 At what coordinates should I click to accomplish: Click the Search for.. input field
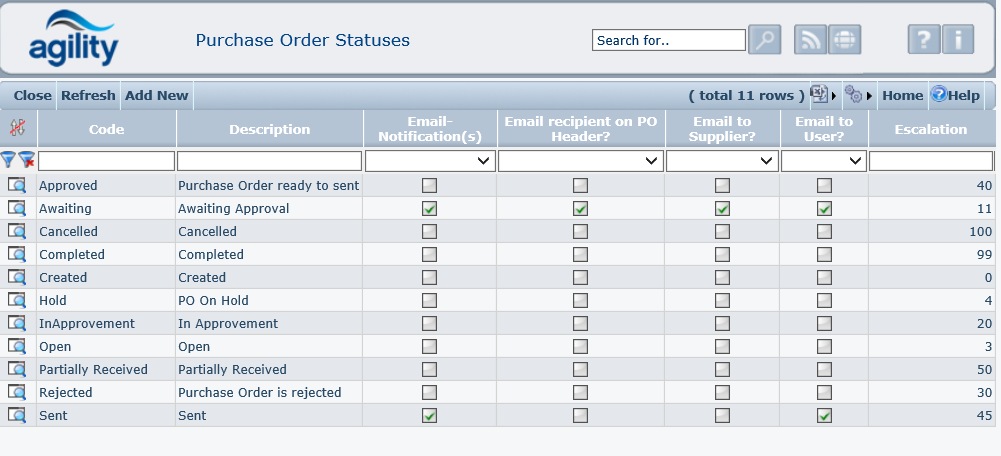[x=668, y=40]
